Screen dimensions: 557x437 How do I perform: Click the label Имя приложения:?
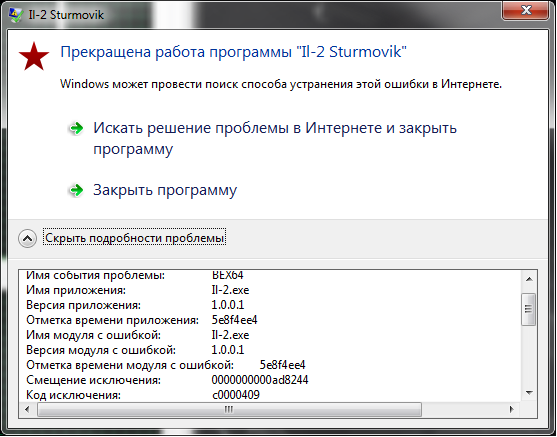(x=76, y=290)
